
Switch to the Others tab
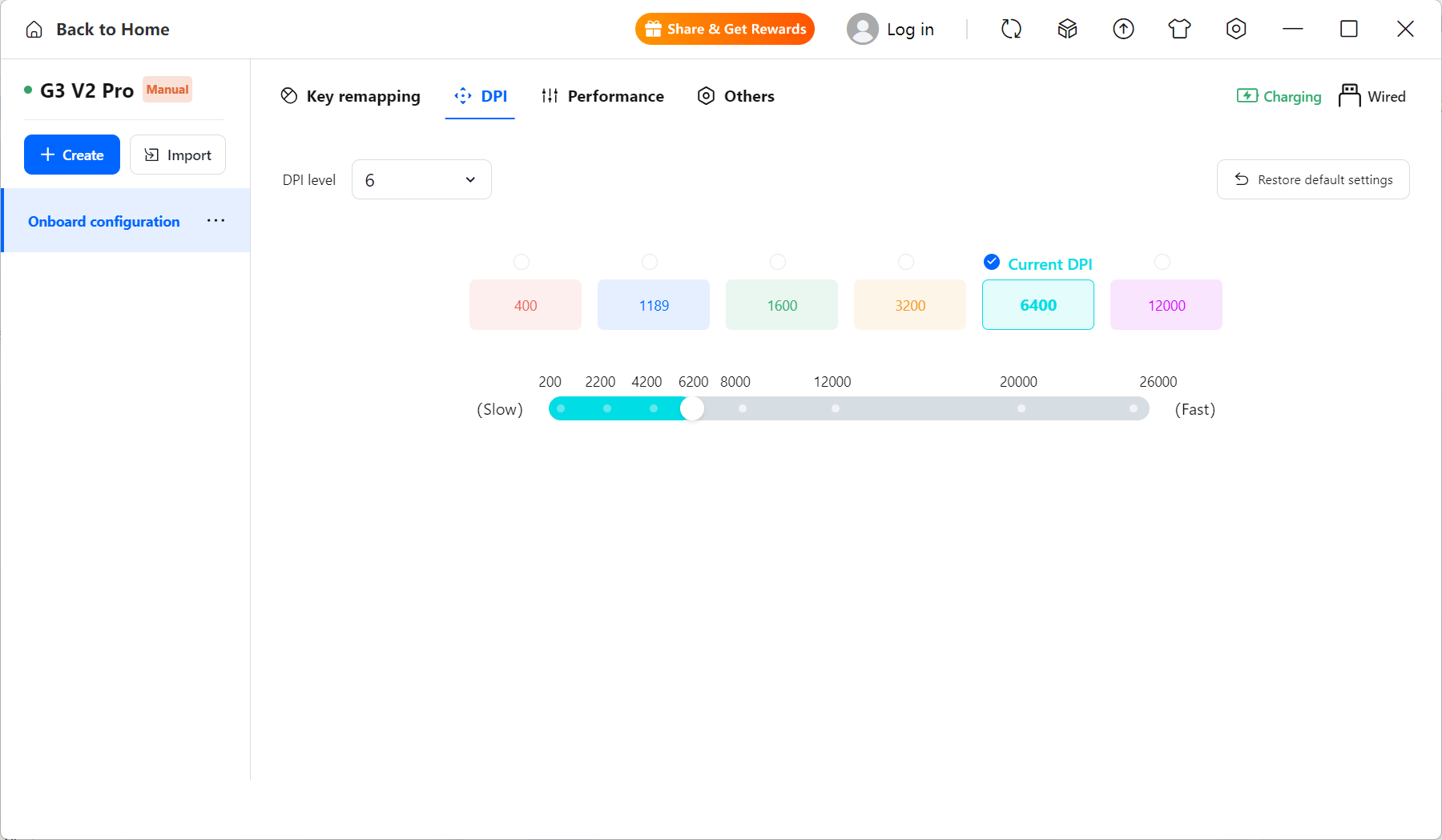tap(735, 96)
